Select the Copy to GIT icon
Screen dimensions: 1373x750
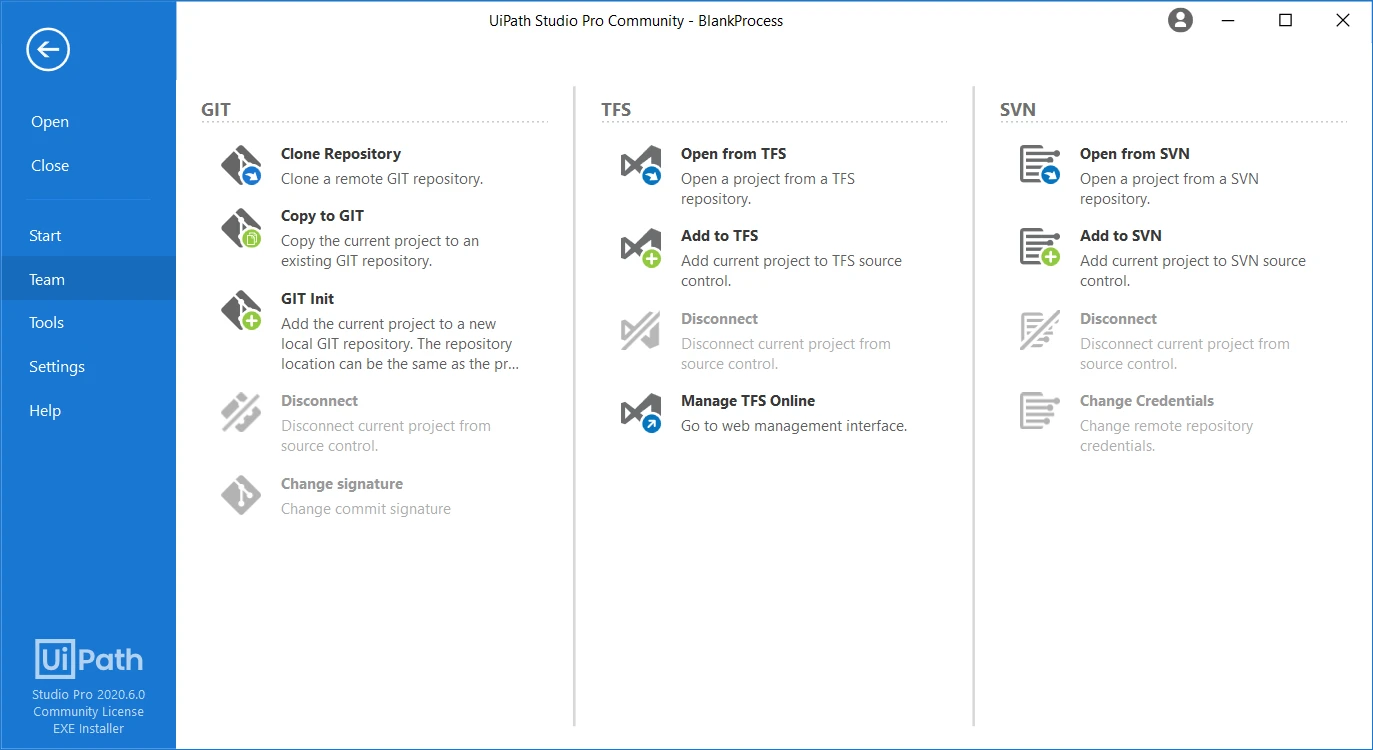pyautogui.click(x=241, y=228)
